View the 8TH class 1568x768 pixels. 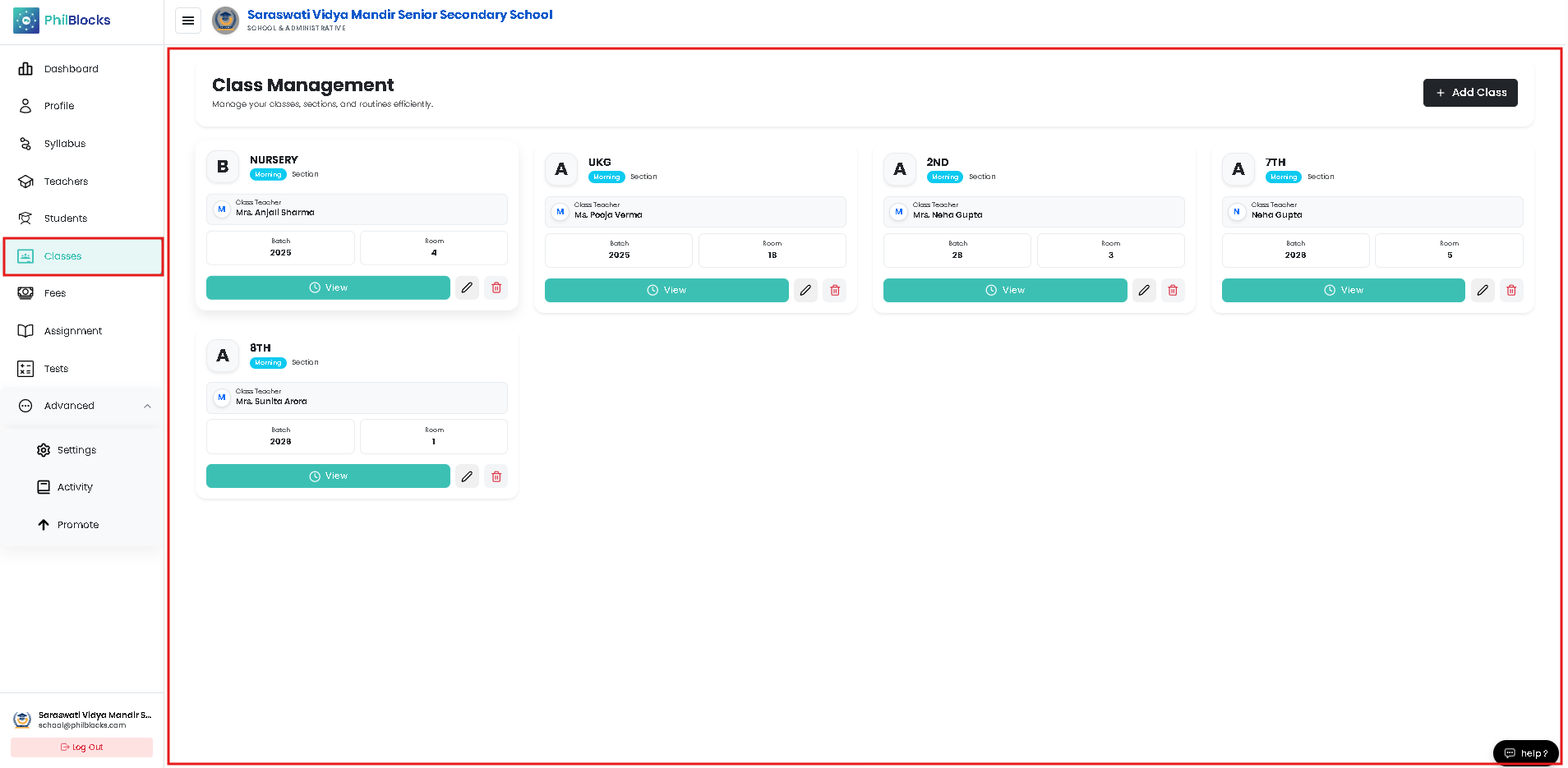click(328, 476)
